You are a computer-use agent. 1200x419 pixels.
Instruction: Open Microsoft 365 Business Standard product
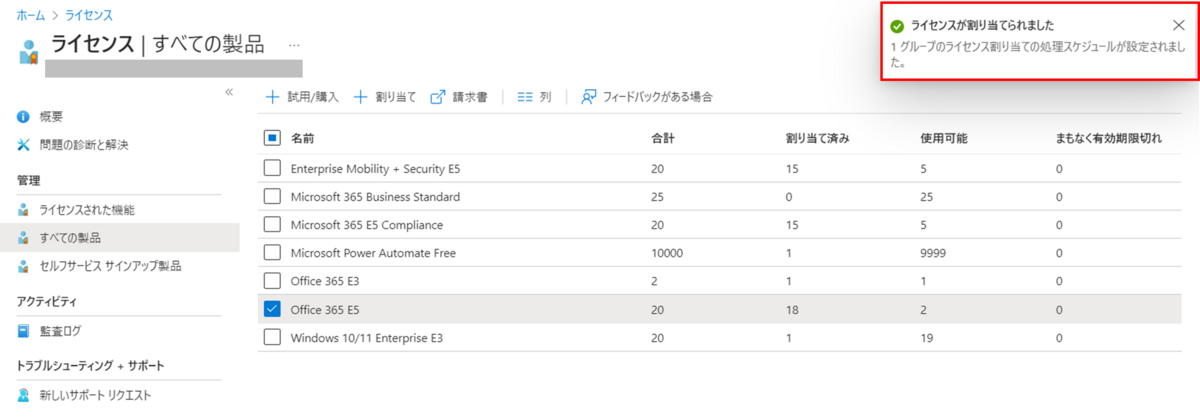pos(375,197)
